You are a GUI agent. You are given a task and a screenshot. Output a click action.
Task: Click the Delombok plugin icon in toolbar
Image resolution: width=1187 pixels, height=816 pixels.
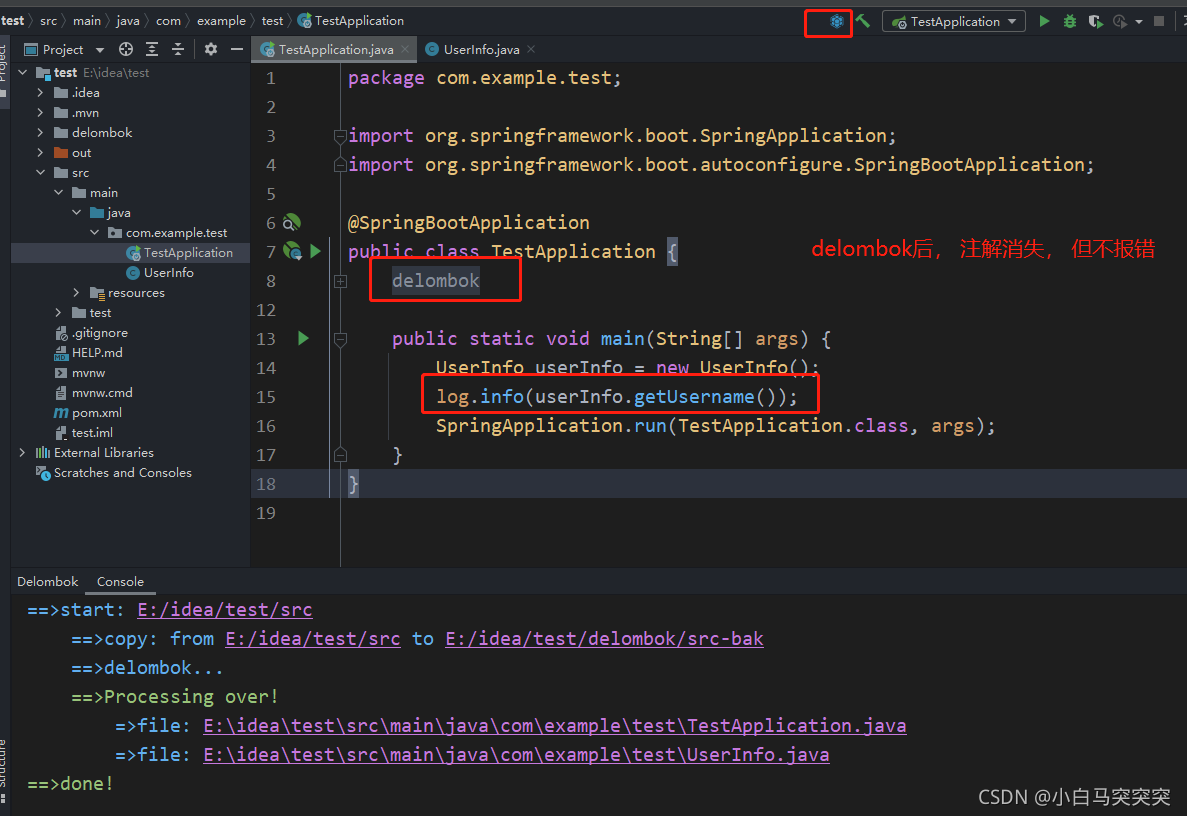(x=837, y=22)
